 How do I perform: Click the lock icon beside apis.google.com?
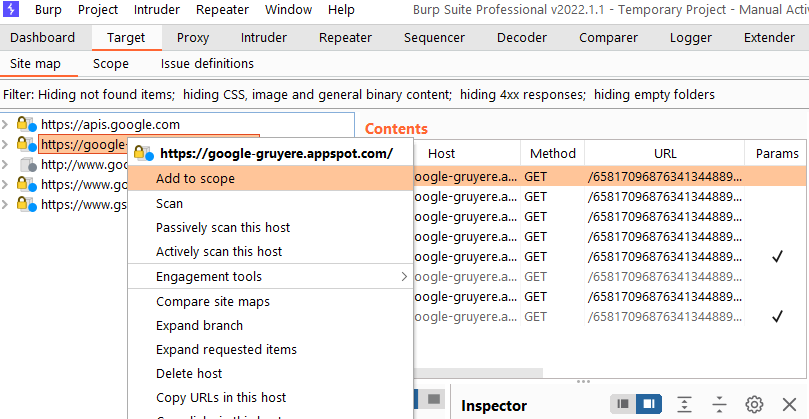[x=26, y=125]
